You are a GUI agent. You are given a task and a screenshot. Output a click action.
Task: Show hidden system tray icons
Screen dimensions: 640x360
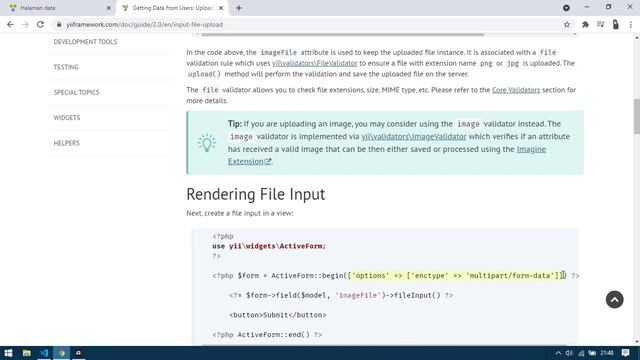[x=558, y=353]
